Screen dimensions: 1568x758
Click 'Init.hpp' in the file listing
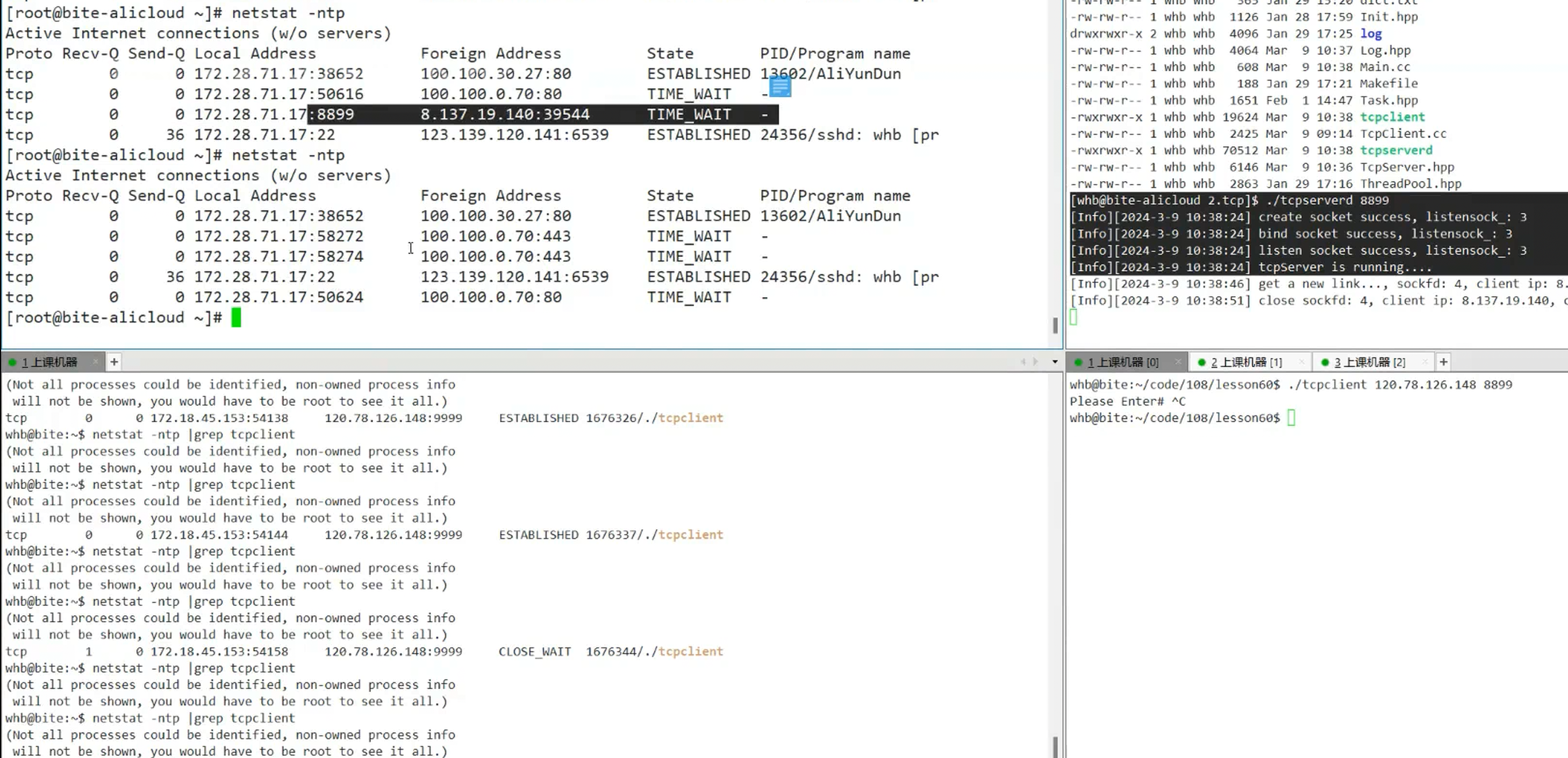click(x=1389, y=17)
